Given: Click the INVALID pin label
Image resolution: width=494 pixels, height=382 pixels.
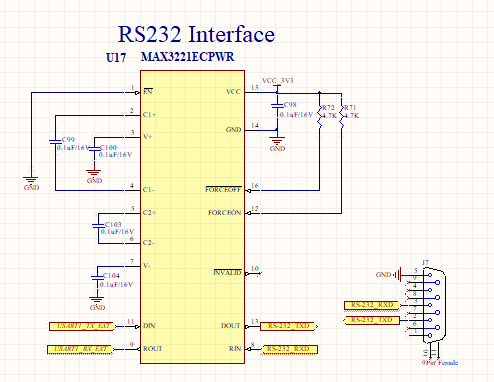Looking at the screenshot, I should coord(227,272).
